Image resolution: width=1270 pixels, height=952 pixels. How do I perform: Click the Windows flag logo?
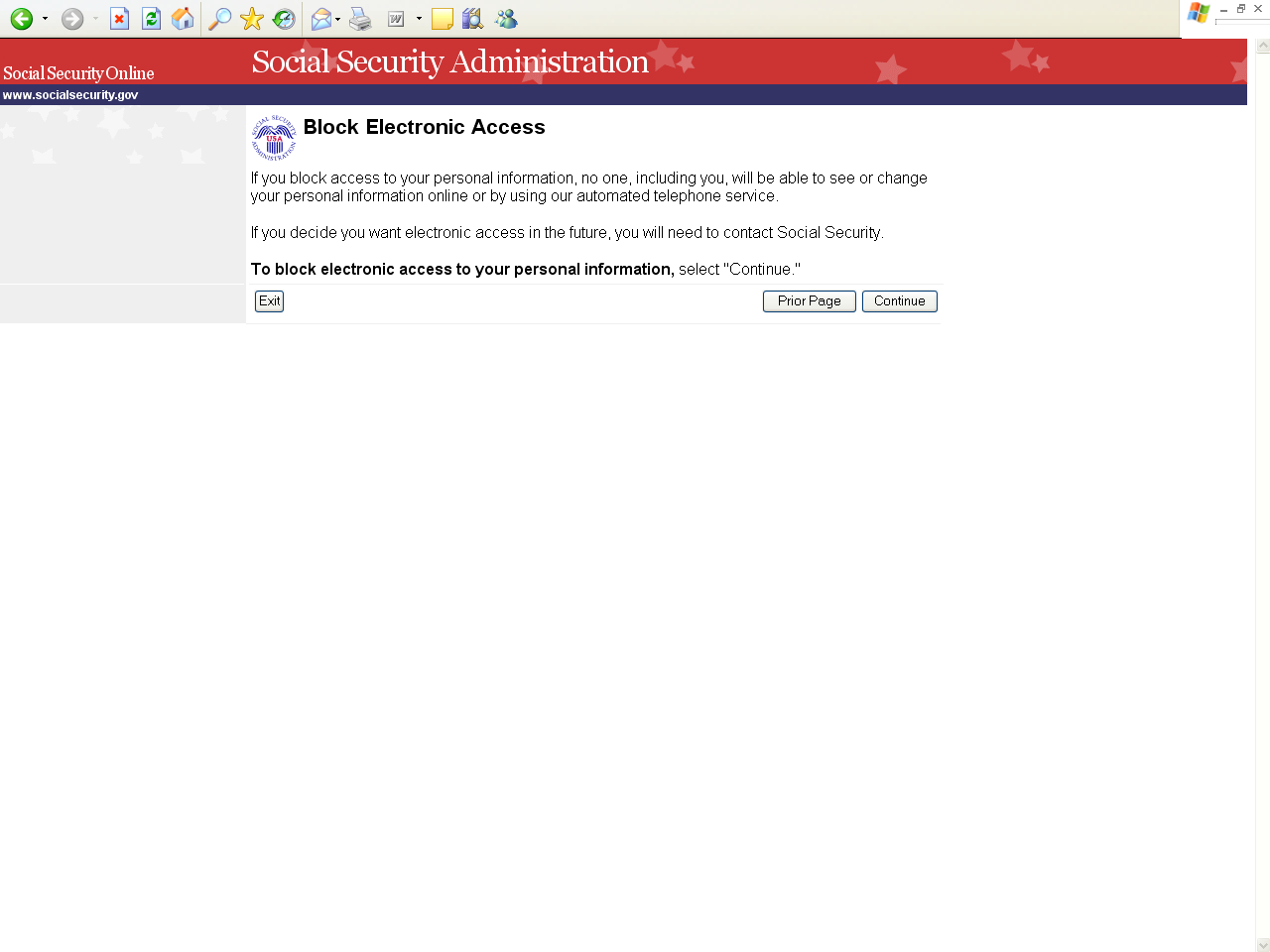[1199, 13]
